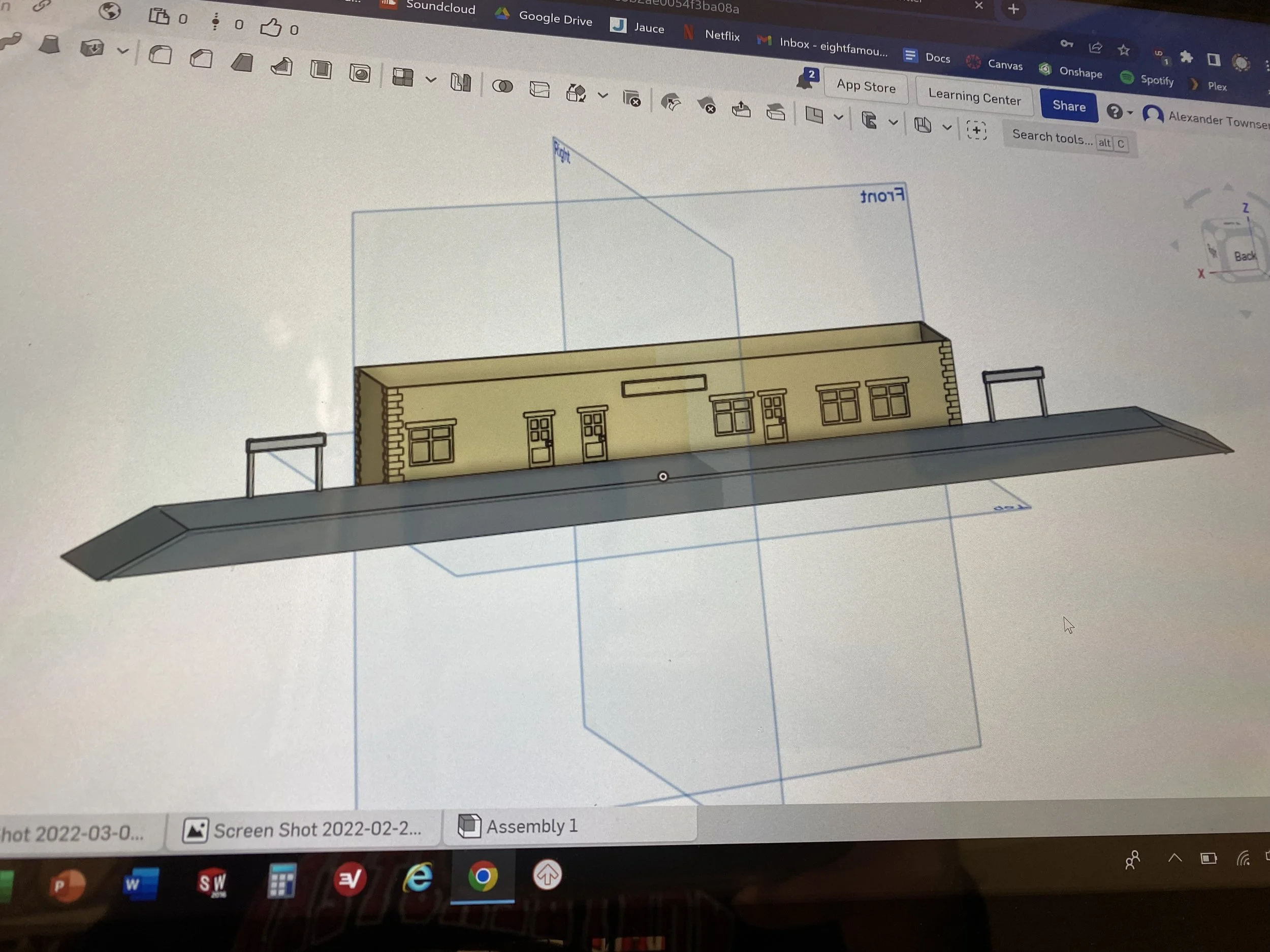Select the Frame tool icon
This screenshot has height=952, width=1270.
tap(869, 120)
